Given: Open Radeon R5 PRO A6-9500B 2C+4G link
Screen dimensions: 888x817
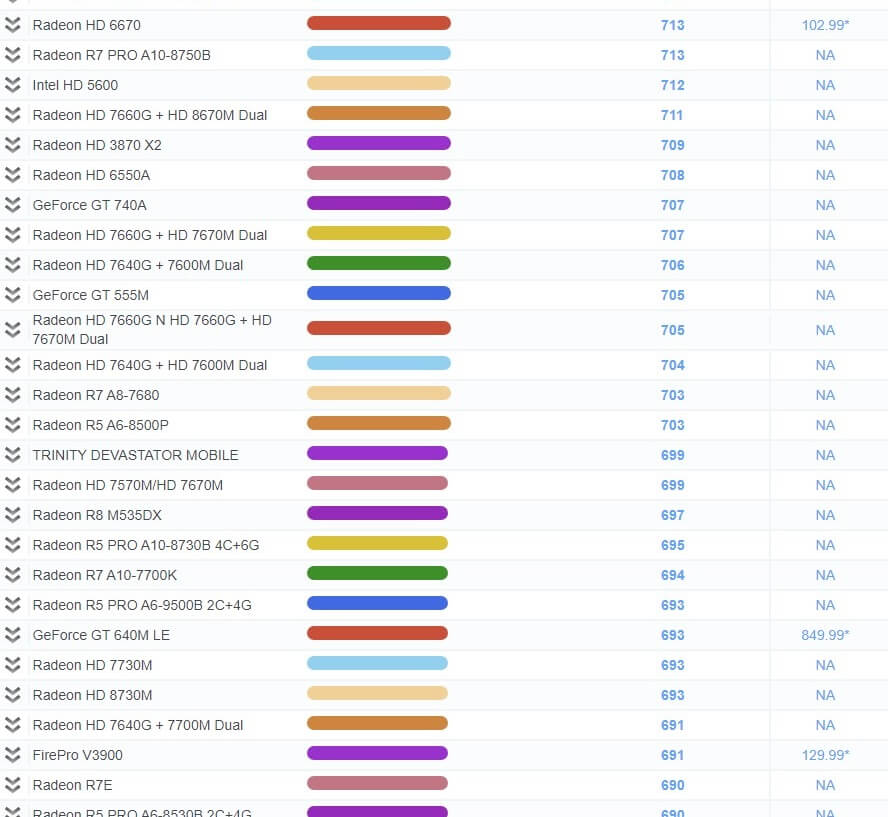Looking at the screenshot, I should tap(142, 605).
